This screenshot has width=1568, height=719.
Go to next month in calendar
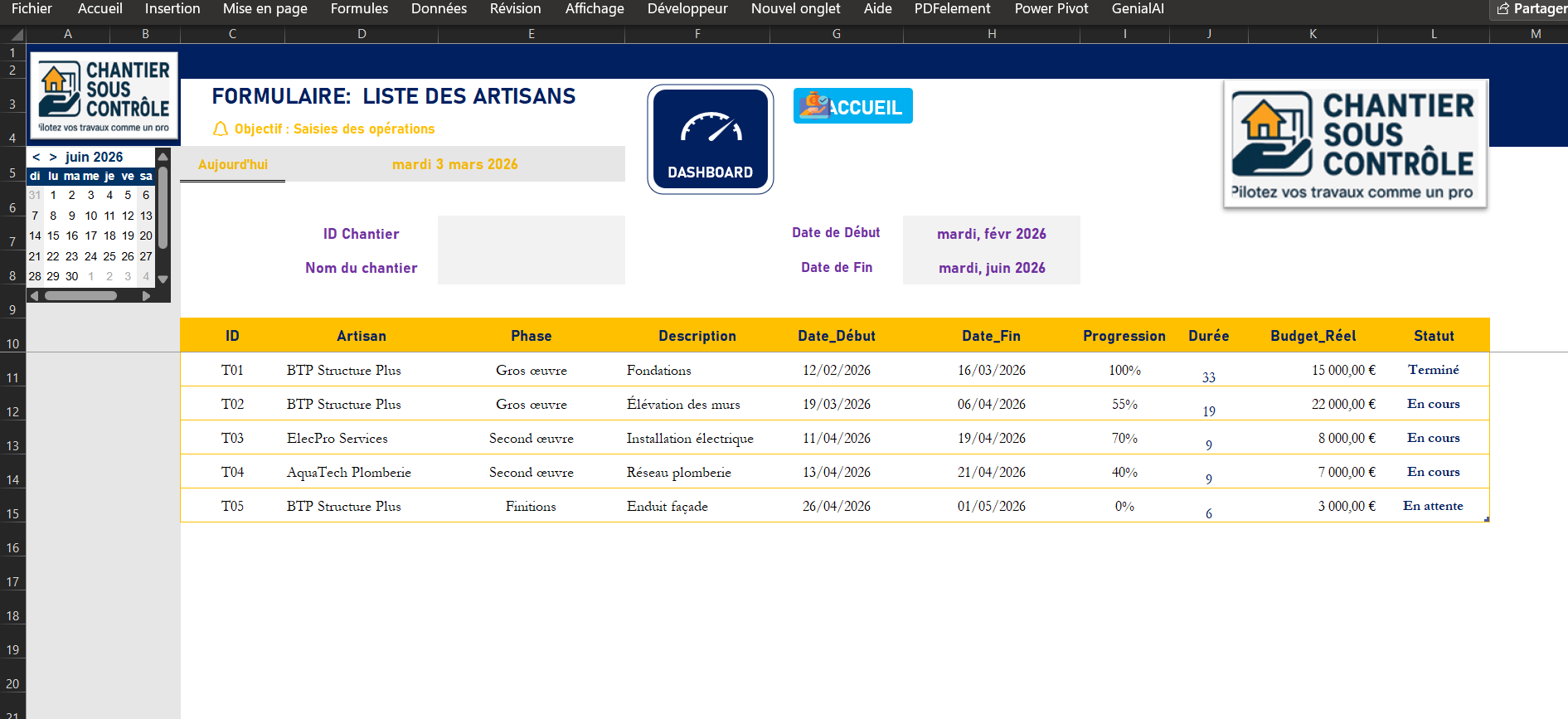point(53,157)
